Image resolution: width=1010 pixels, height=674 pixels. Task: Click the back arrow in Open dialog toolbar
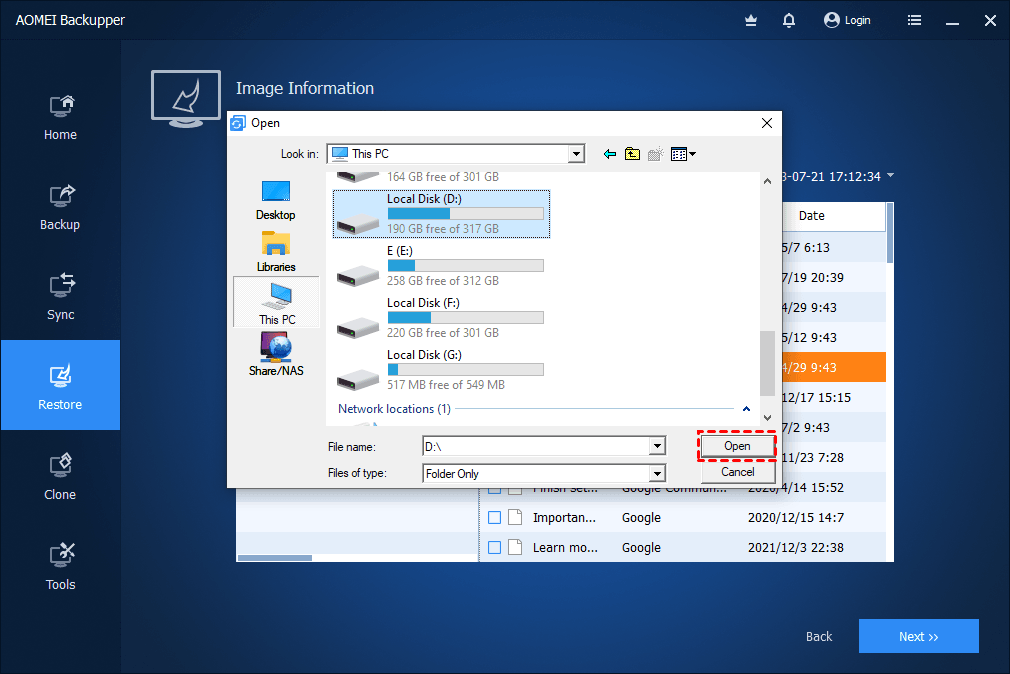click(609, 154)
